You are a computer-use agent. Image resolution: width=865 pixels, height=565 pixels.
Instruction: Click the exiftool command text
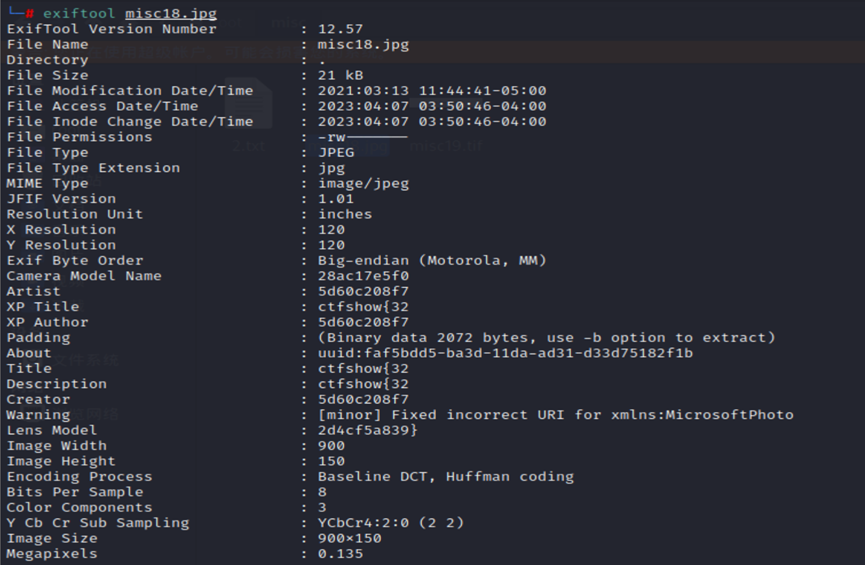click(x=79, y=13)
